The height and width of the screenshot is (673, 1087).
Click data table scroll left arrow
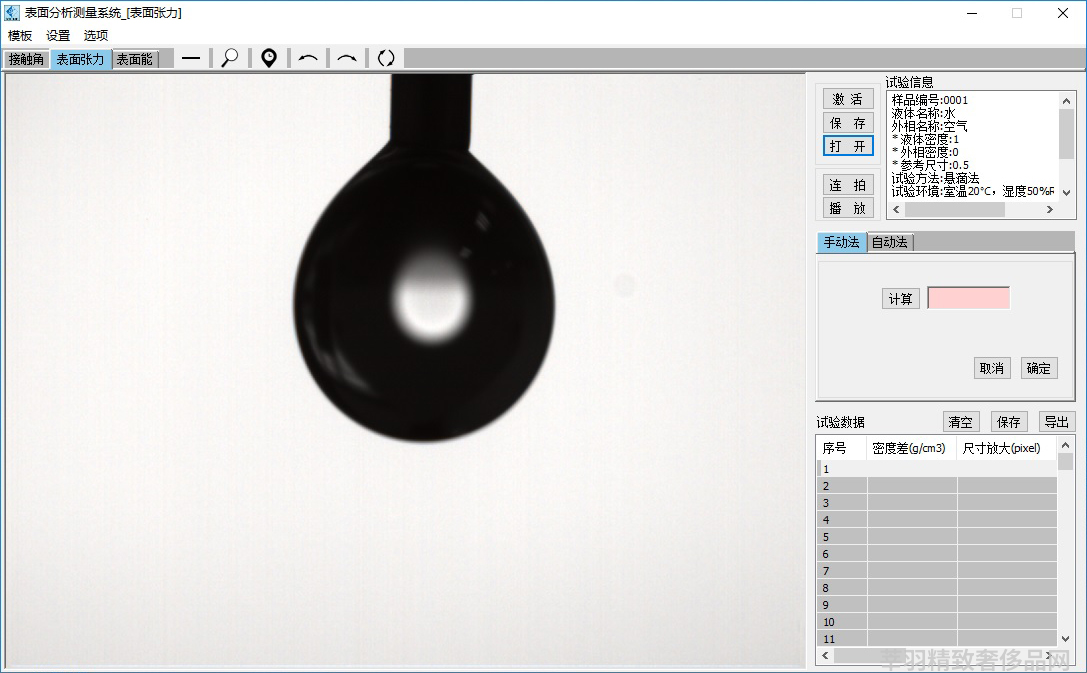825,655
